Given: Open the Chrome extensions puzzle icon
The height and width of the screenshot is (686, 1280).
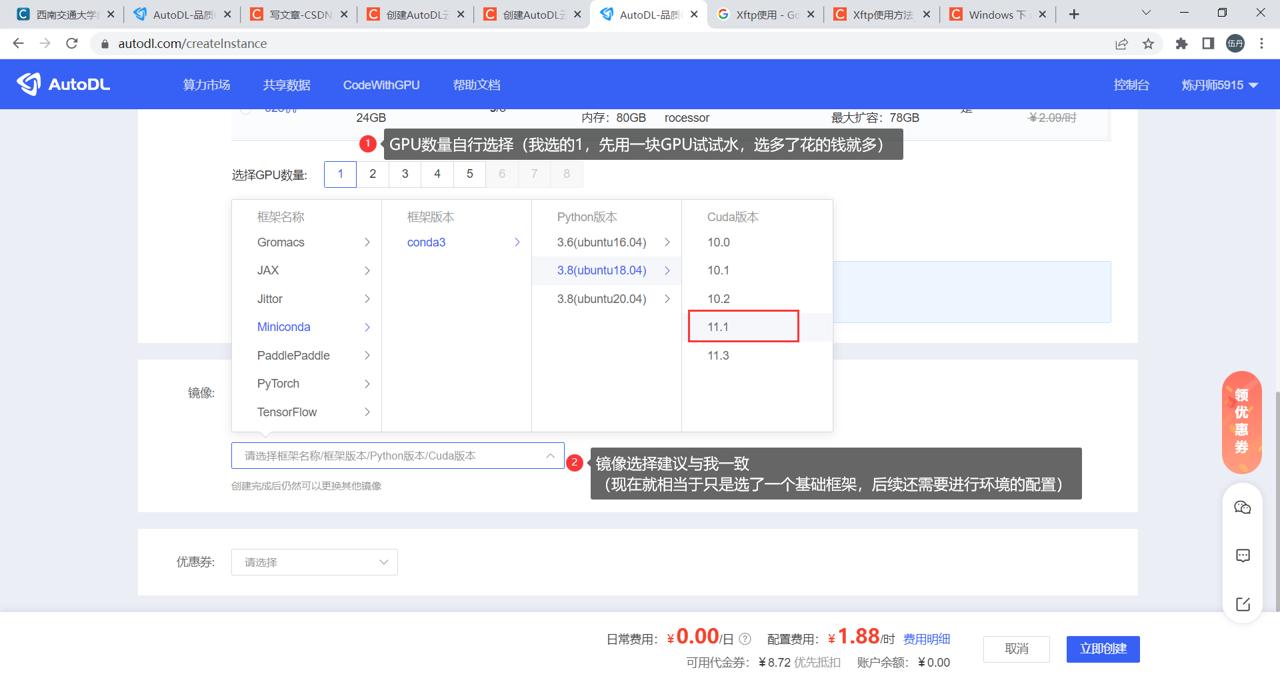Looking at the screenshot, I should (1182, 44).
